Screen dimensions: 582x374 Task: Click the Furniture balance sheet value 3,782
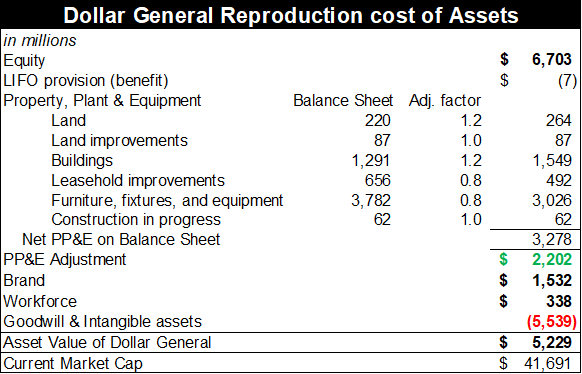[x=371, y=200]
